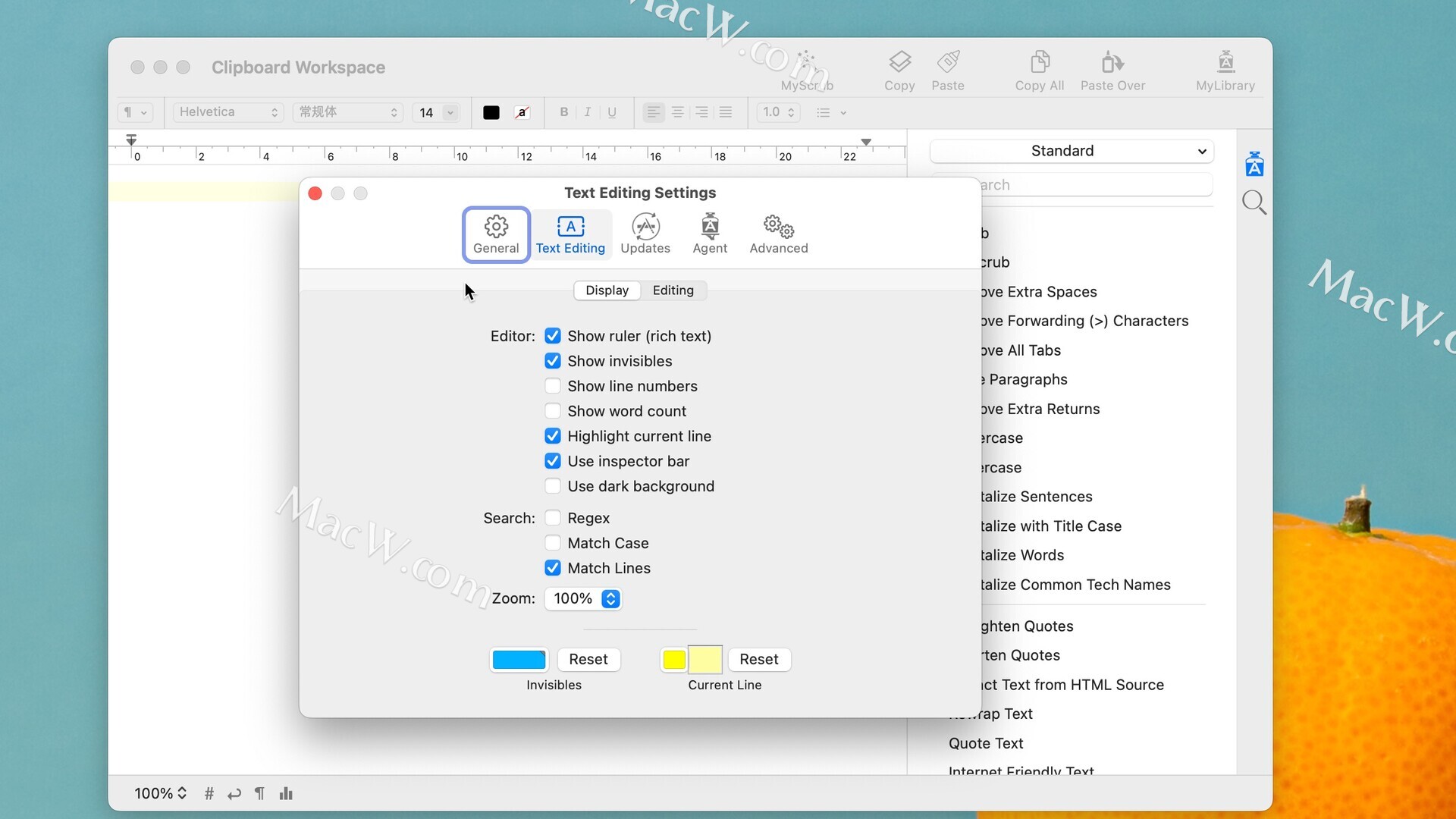This screenshot has width=1456, height=819.
Task: Select the General settings tab
Action: pyautogui.click(x=496, y=234)
